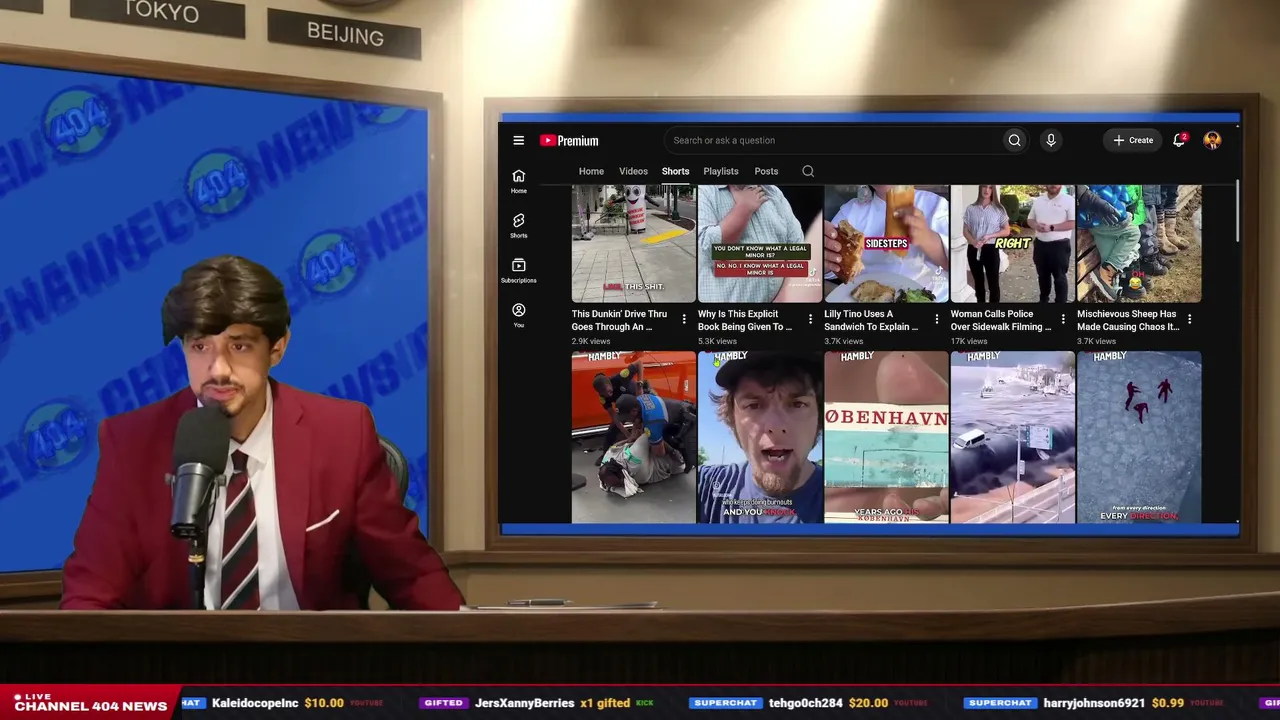Image resolution: width=1280 pixels, height=720 pixels.
Task: Click the channel search magnifier icon
Action: (x=808, y=171)
